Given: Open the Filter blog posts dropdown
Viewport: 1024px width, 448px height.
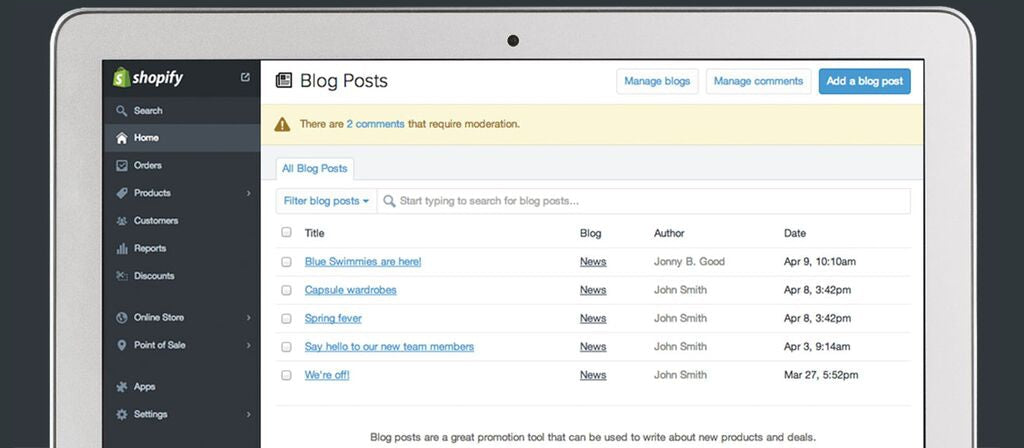Looking at the screenshot, I should click(326, 201).
